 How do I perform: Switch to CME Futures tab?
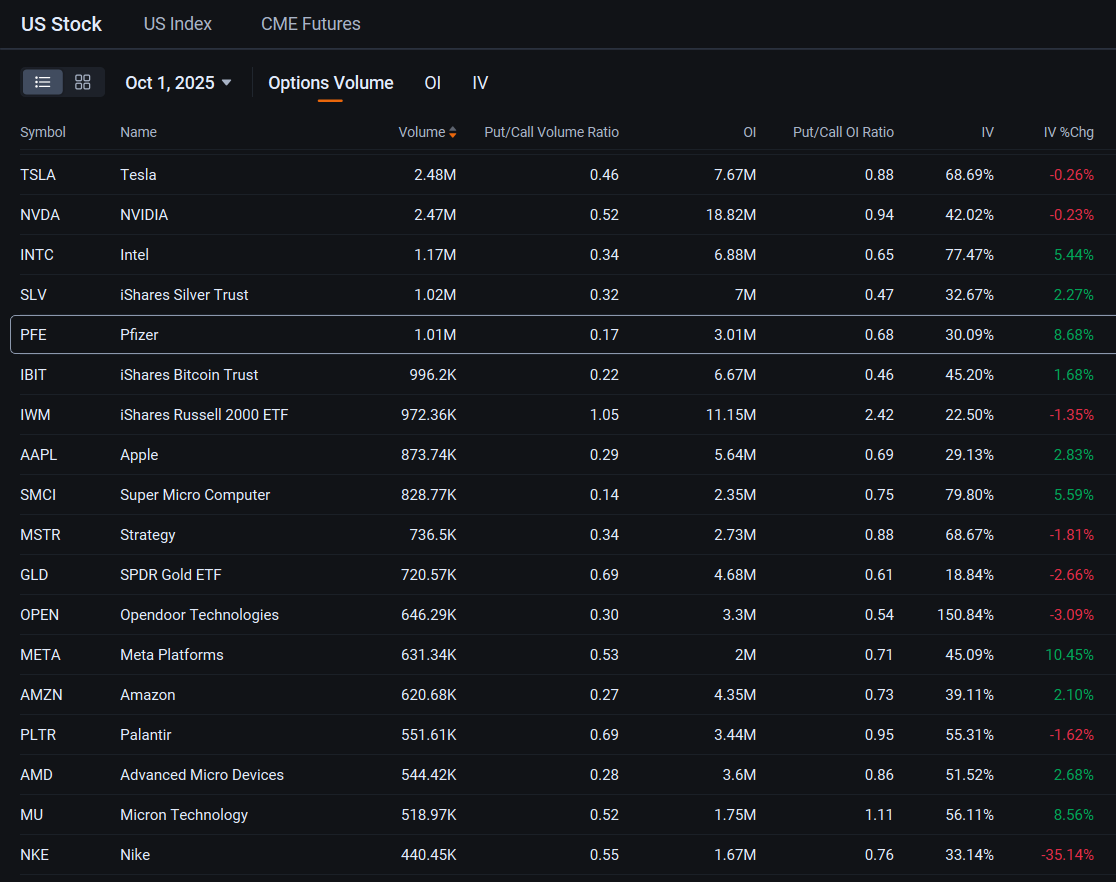click(310, 23)
